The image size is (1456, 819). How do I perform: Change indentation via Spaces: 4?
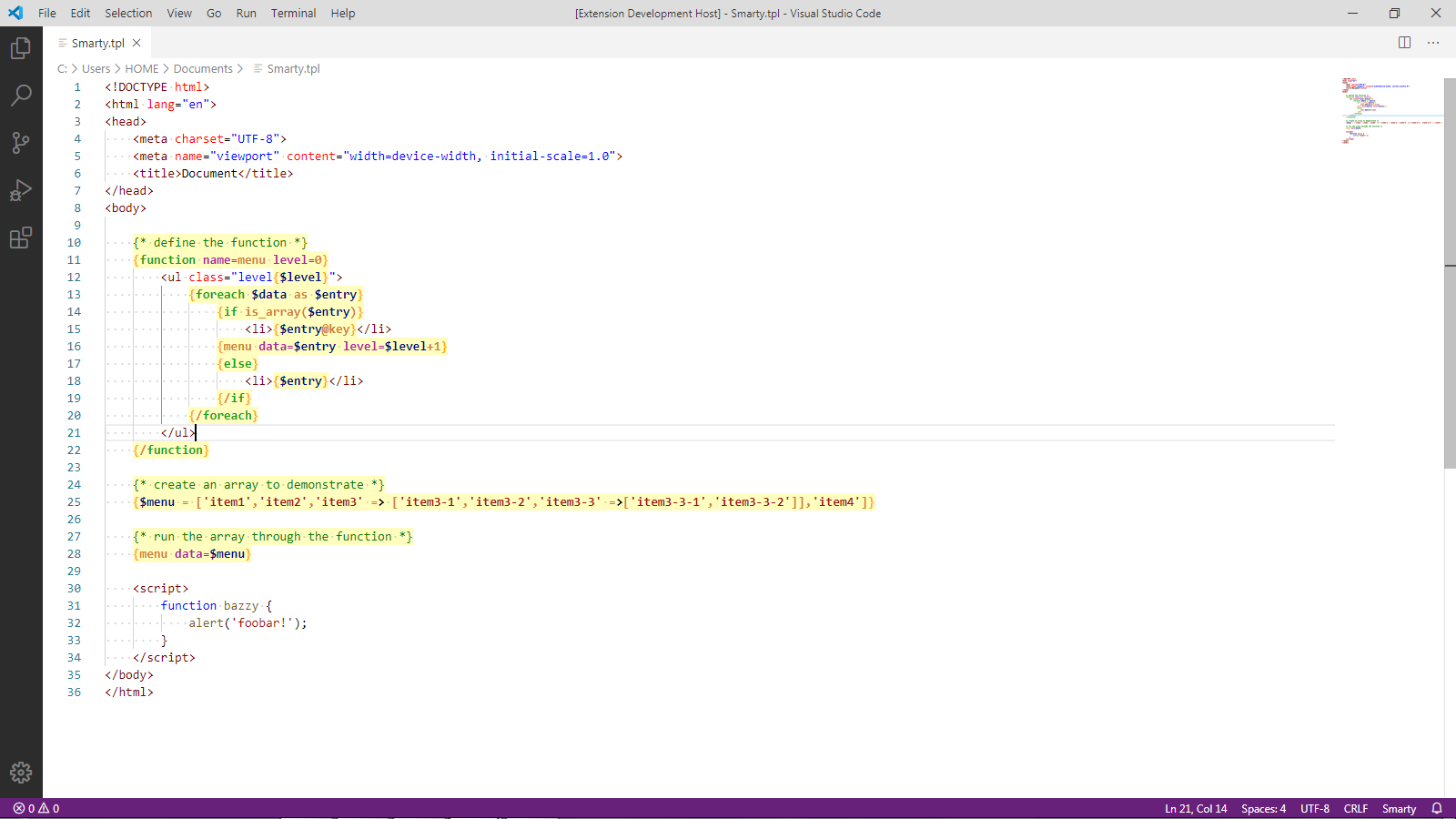point(1263,808)
